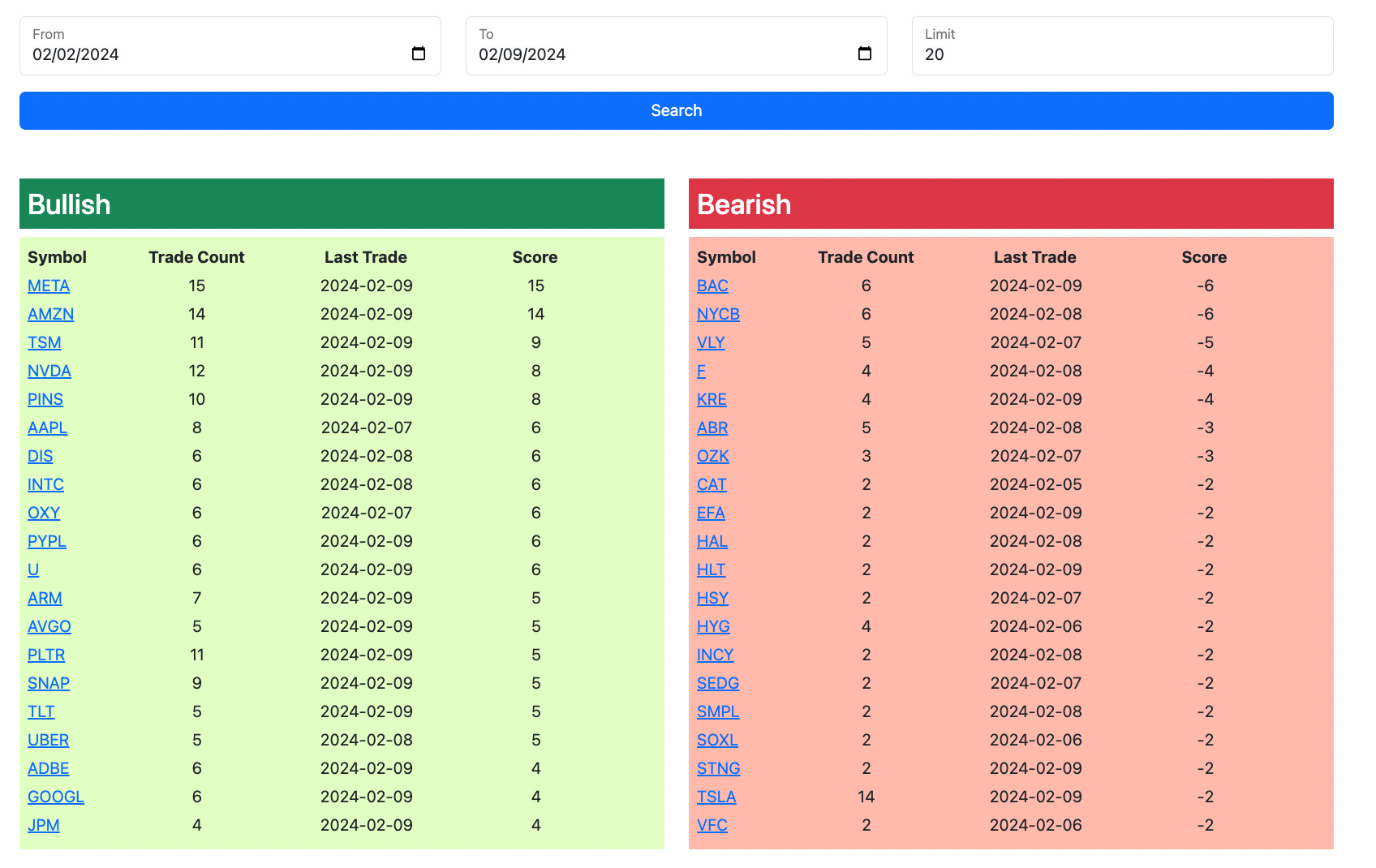
Task: Select NVDA trade count 12
Action: [196, 371]
